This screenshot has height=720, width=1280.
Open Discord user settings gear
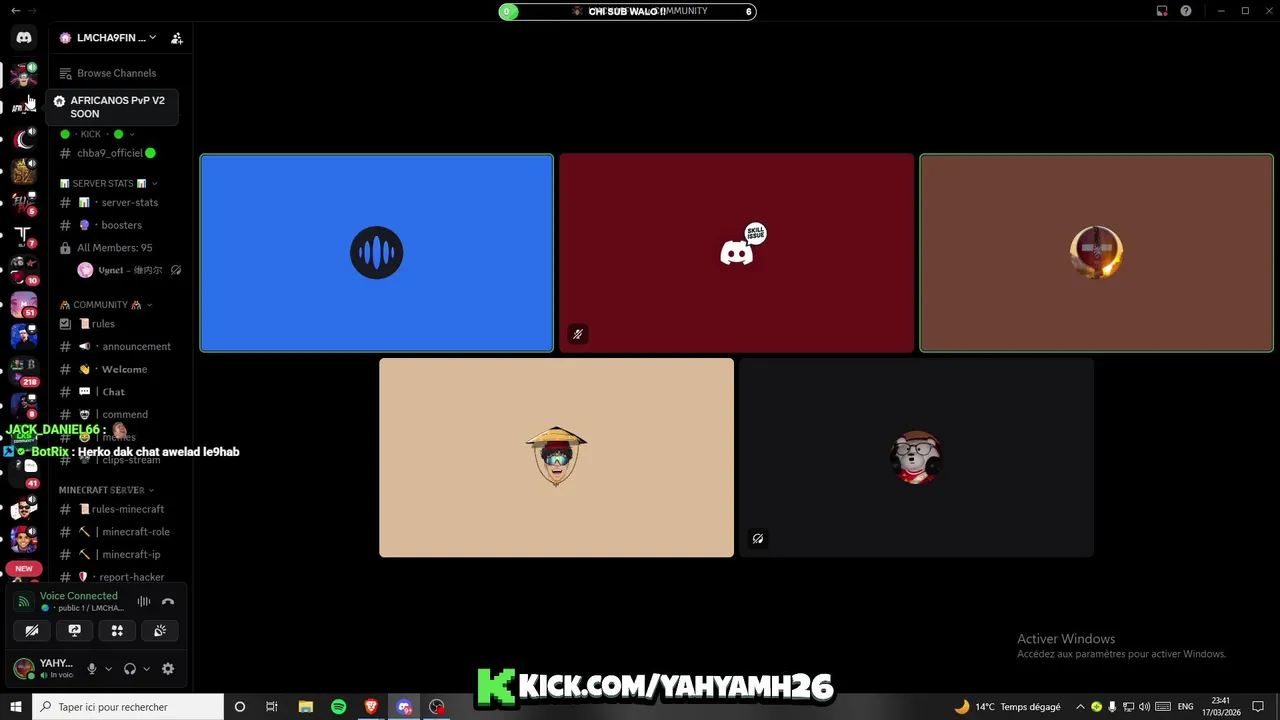[x=168, y=669]
